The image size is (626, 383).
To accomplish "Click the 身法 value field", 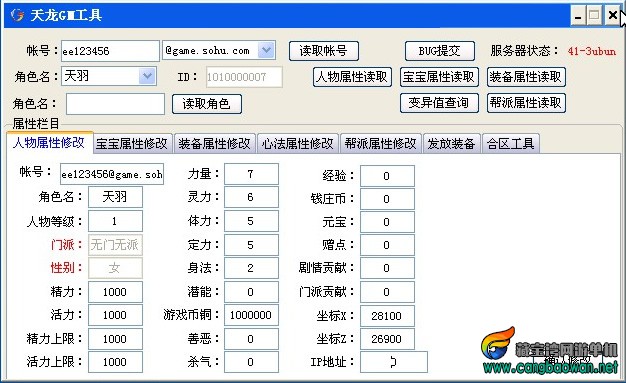I will [x=251, y=268].
